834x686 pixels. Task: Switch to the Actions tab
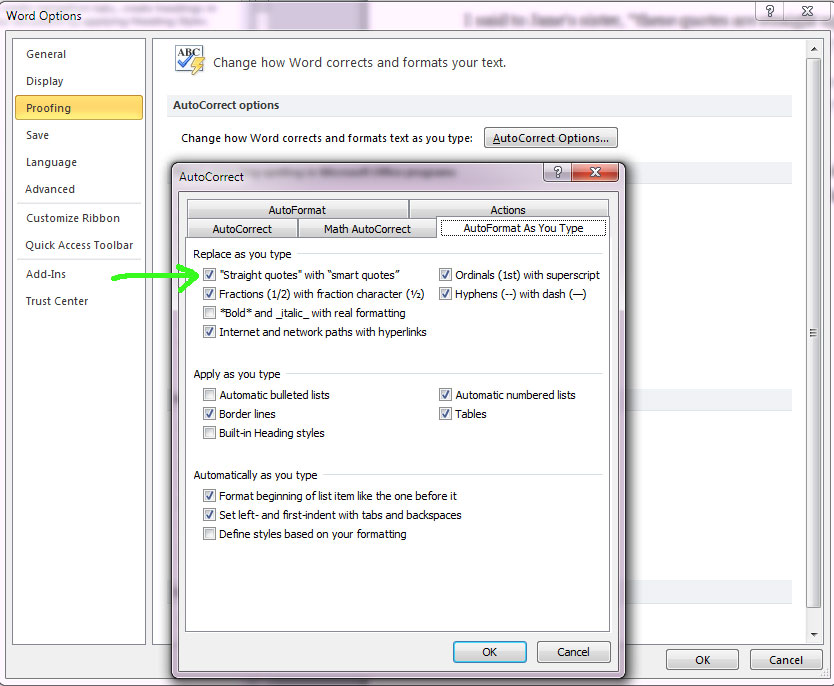[x=508, y=210]
